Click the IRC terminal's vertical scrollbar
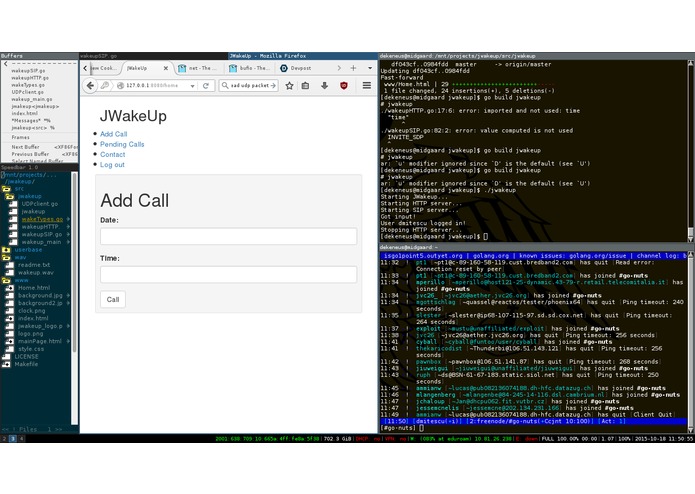695x494 pixels. point(691,342)
